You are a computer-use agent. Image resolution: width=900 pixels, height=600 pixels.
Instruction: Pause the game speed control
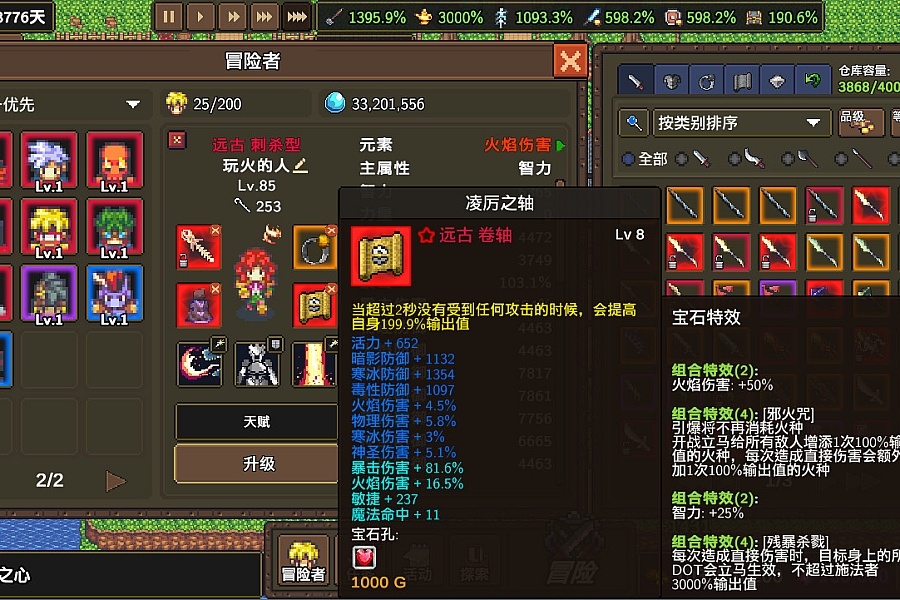[168, 17]
